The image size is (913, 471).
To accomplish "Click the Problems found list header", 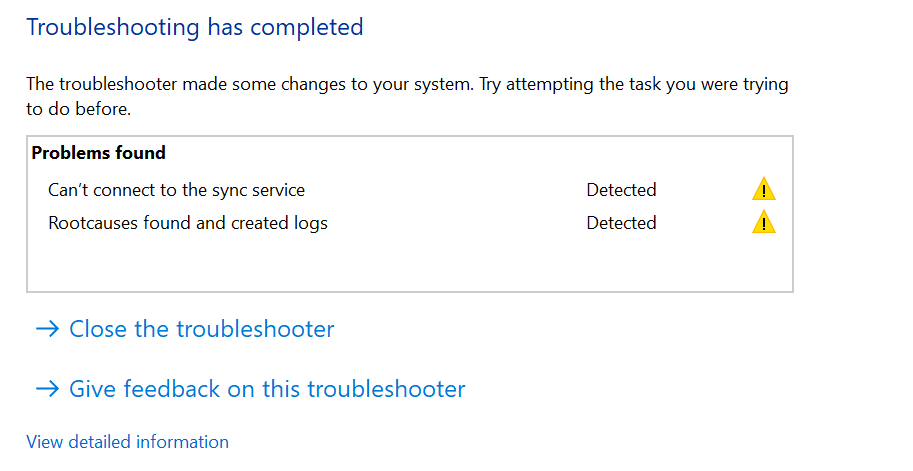I will click(x=98, y=153).
